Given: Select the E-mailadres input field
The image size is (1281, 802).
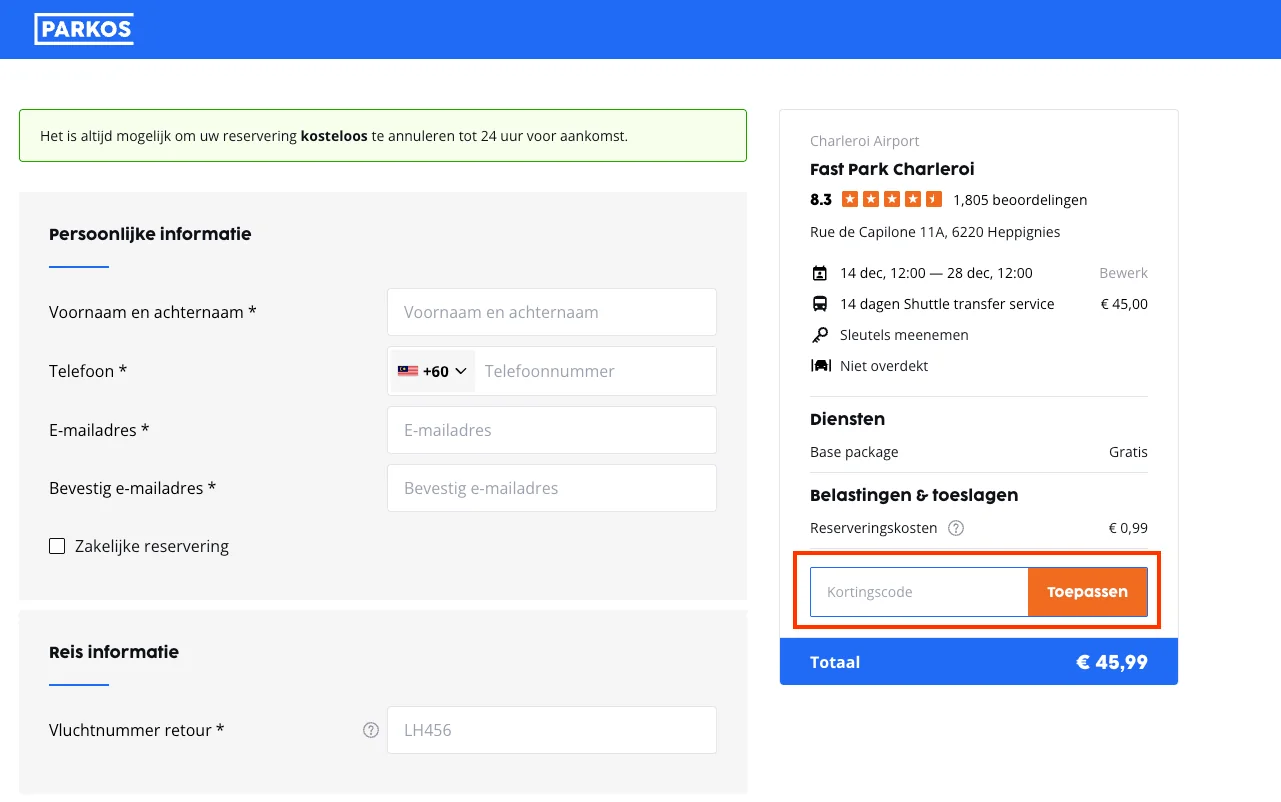Looking at the screenshot, I should coord(551,430).
